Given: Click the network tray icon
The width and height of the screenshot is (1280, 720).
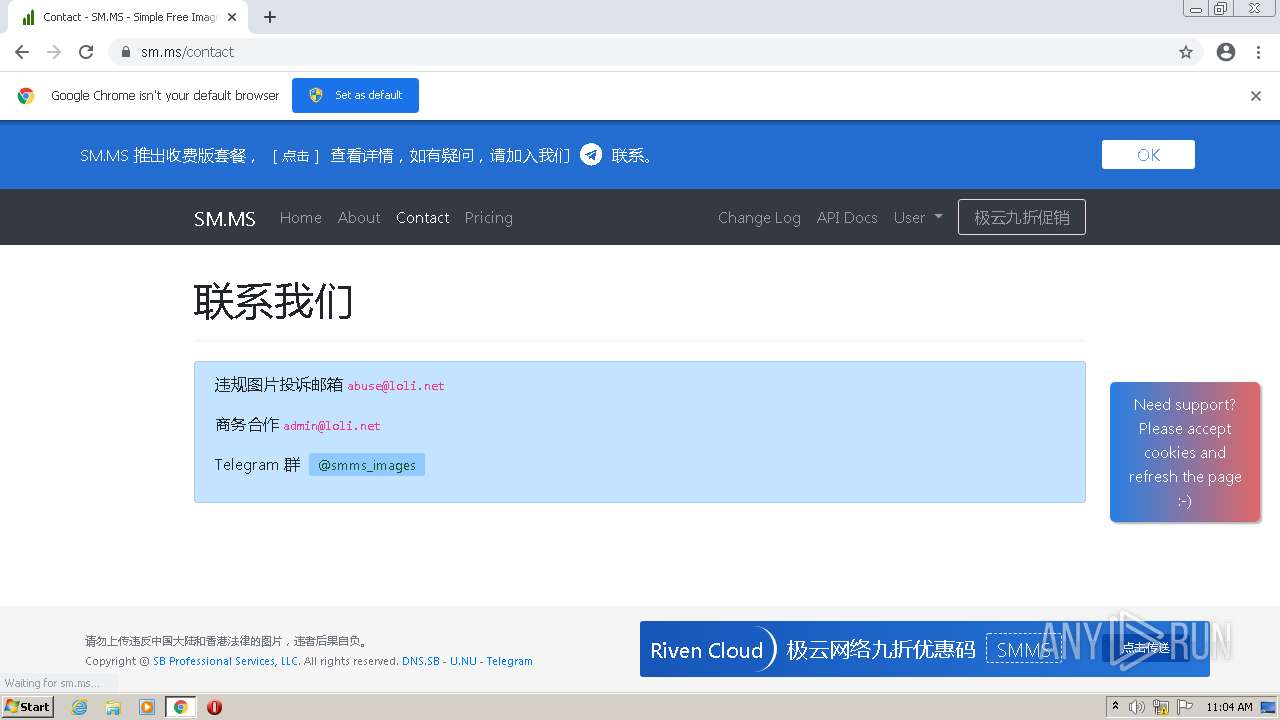Looking at the screenshot, I should pyautogui.click(x=1161, y=707).
